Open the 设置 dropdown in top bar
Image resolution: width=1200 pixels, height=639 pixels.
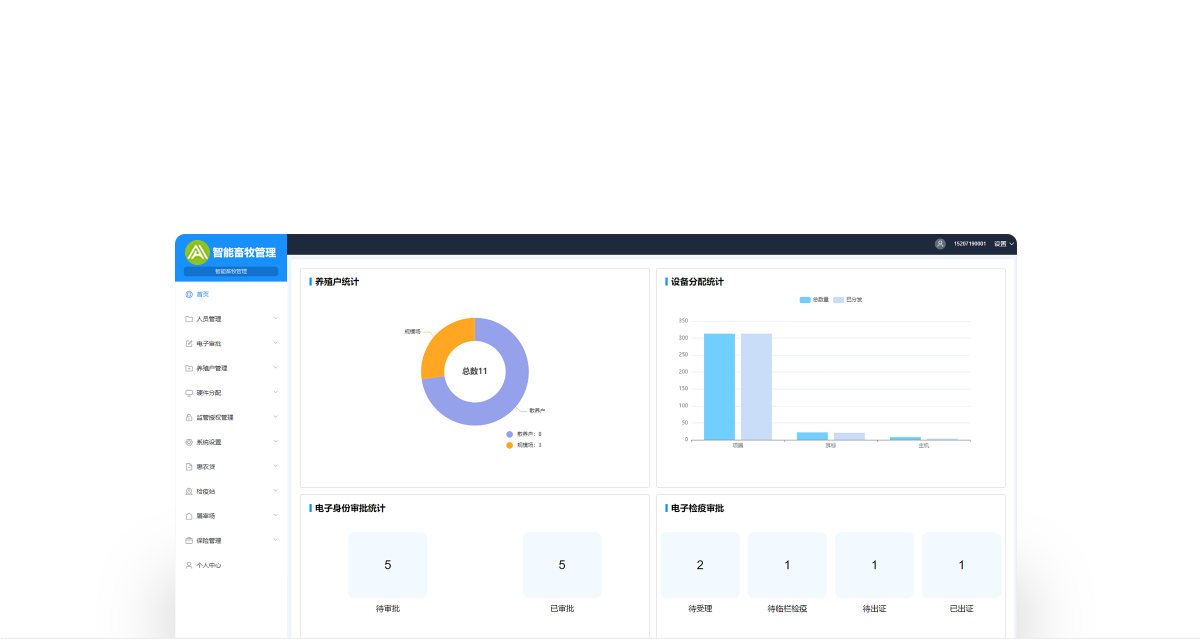tap(1003, 244)
